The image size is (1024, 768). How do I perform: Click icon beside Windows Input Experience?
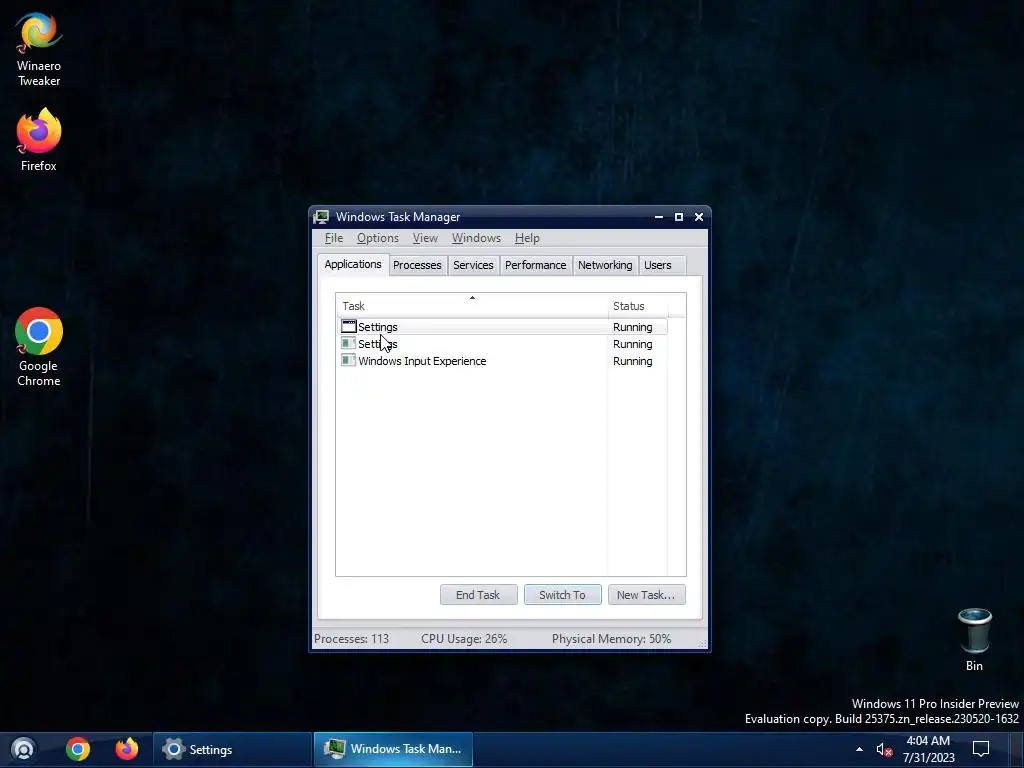click(349, 360)
